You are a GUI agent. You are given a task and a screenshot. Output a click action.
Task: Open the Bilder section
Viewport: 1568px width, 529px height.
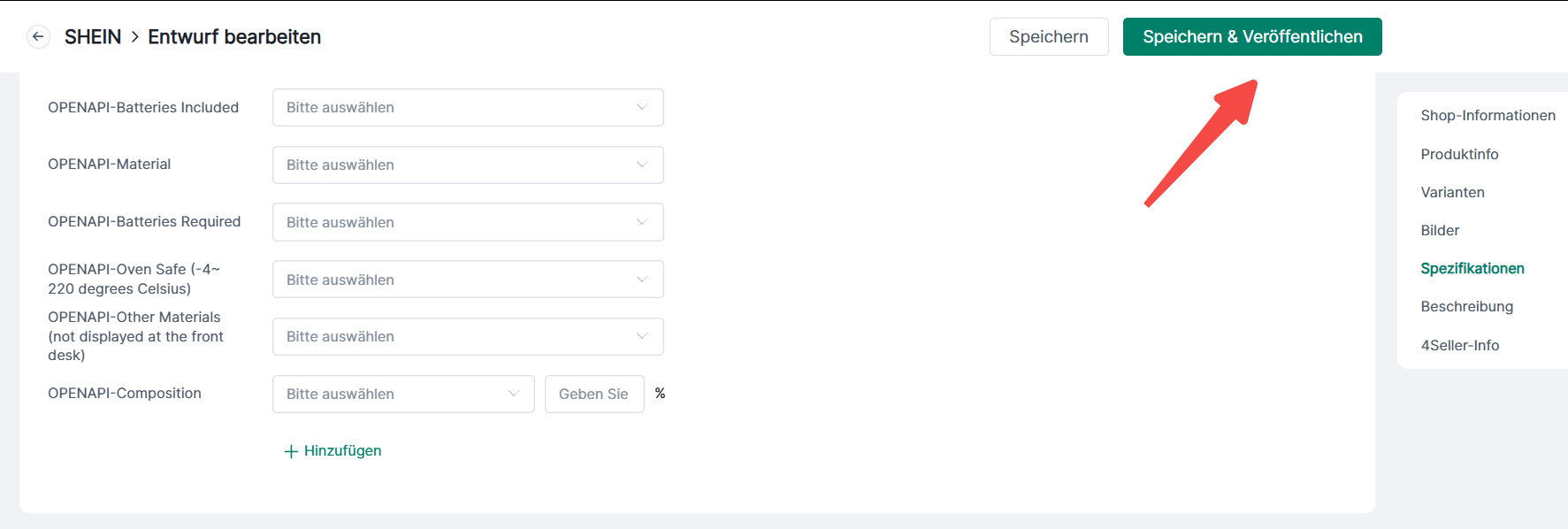tap(1440, 231)
